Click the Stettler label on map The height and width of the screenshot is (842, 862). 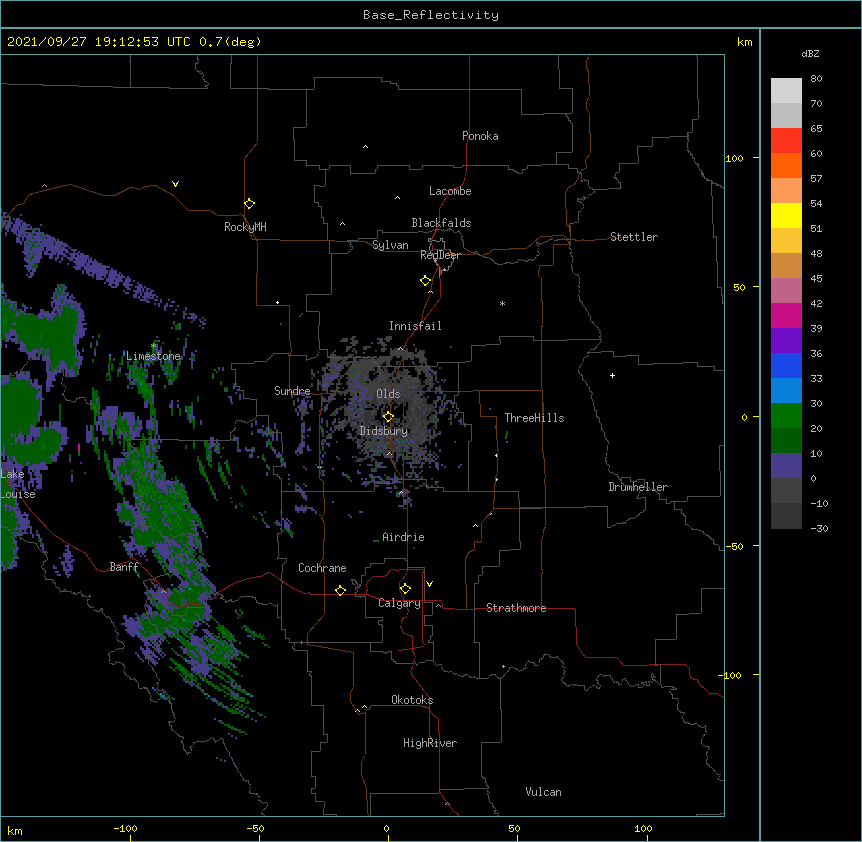tap(633, 237)
